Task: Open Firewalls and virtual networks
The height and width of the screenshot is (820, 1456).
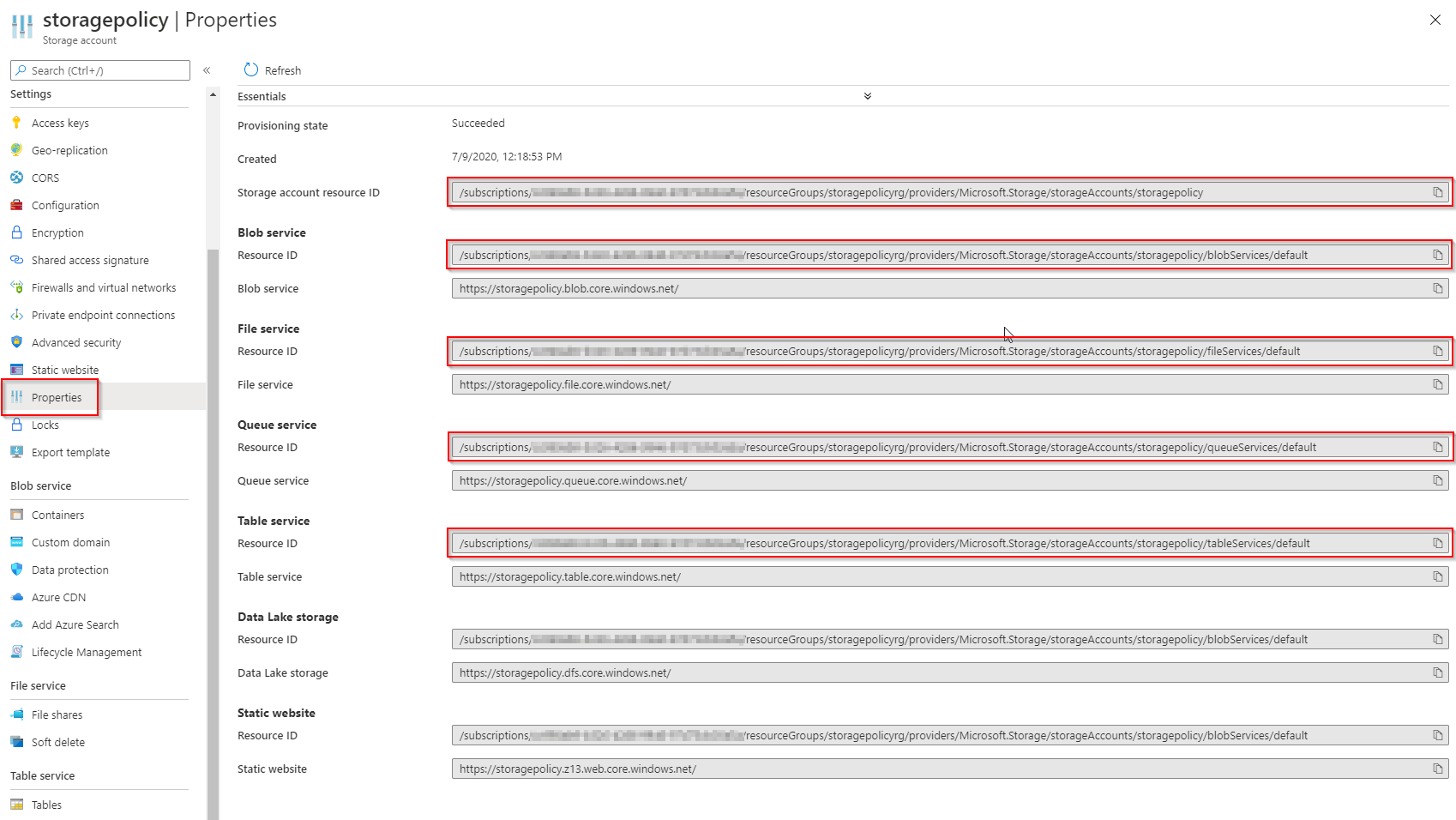Action: [x=104, y=287]
